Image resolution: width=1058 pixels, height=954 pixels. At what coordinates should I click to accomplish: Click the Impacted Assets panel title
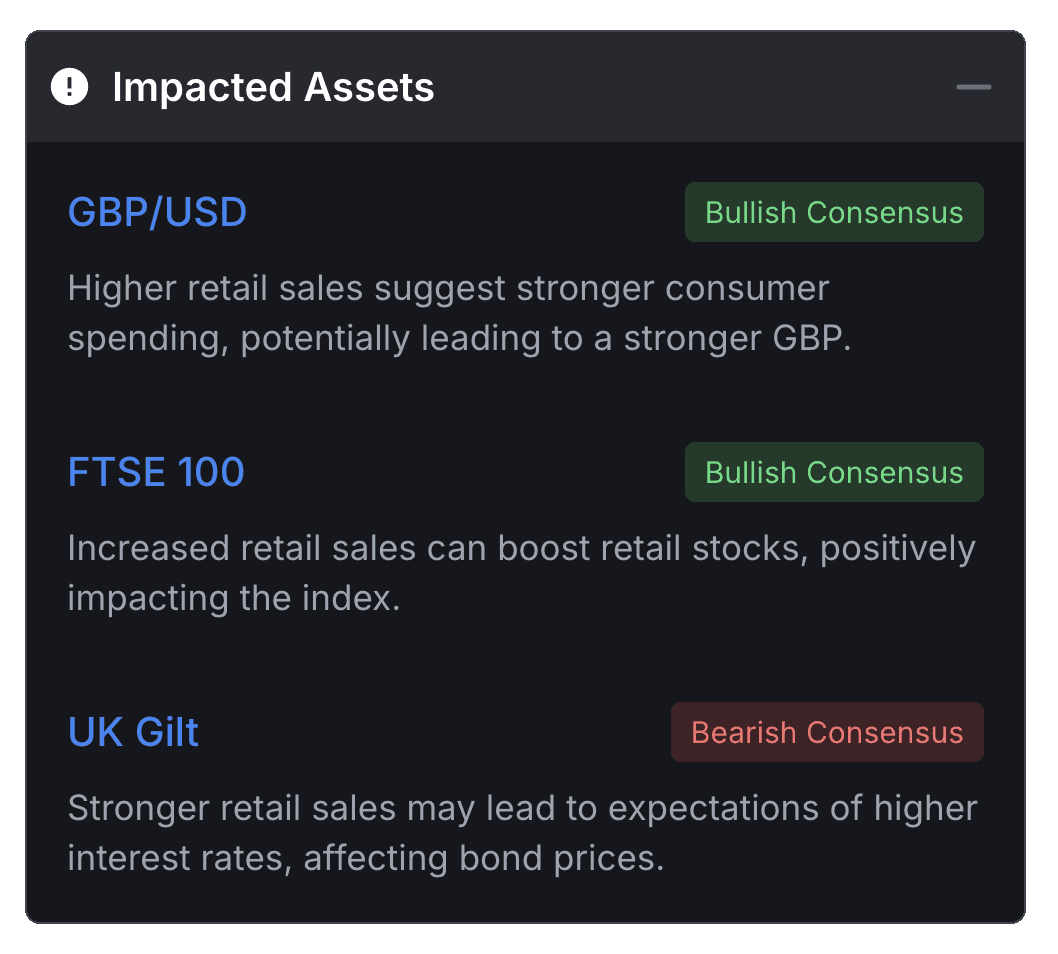(273, 88)
